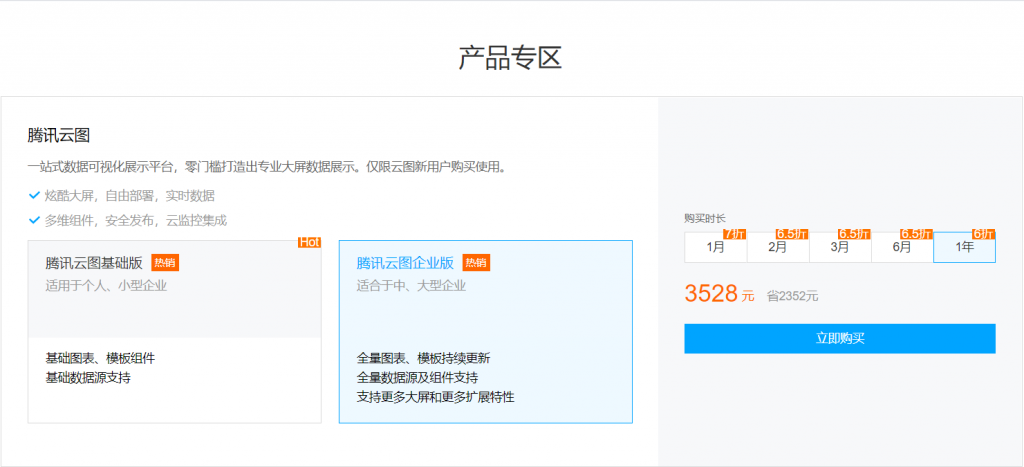Image resolution: width=1024 pixels, height=467 pixels.
Task: Choose the 2月 purchase duration
Action: point(778,248)
